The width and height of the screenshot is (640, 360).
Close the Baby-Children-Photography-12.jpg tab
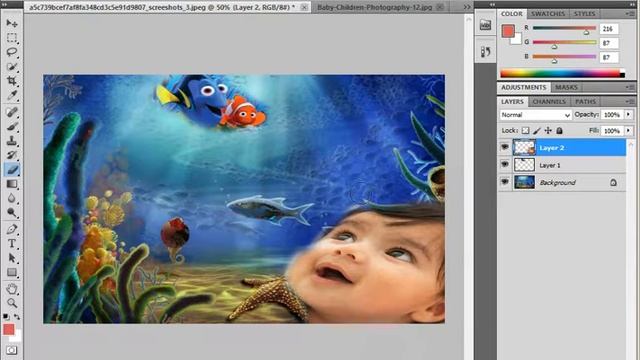tap(440, 7)
